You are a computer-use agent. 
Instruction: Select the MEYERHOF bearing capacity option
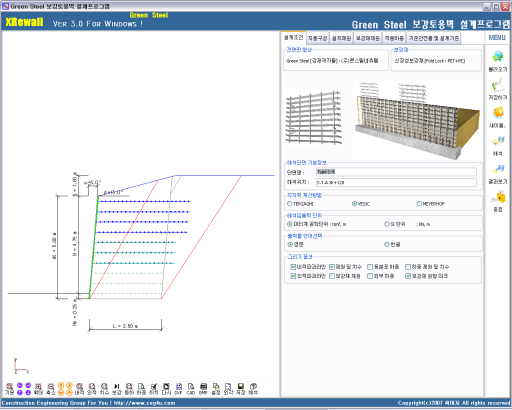click(x=419, y=204)
